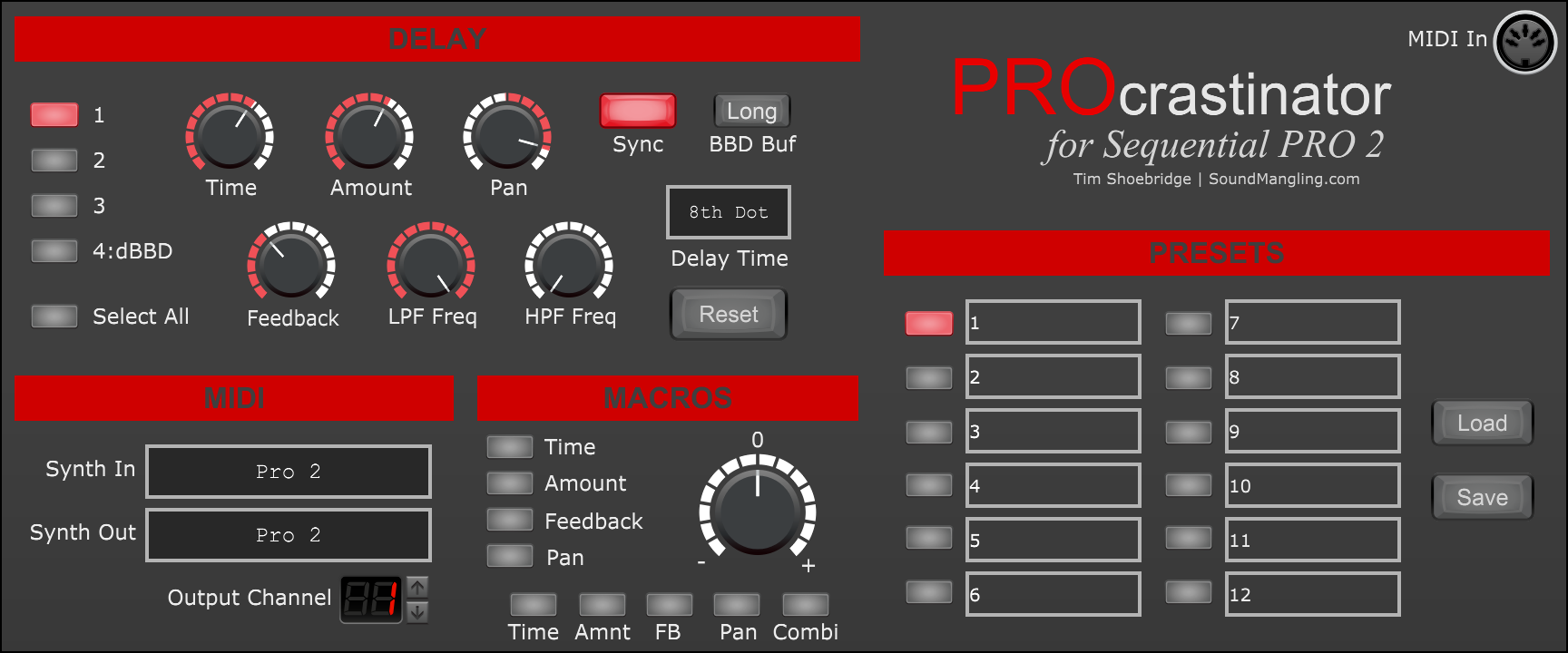Select preset slot 4 button
Viewport: 1568px width, 653px height.
point(929,484)
